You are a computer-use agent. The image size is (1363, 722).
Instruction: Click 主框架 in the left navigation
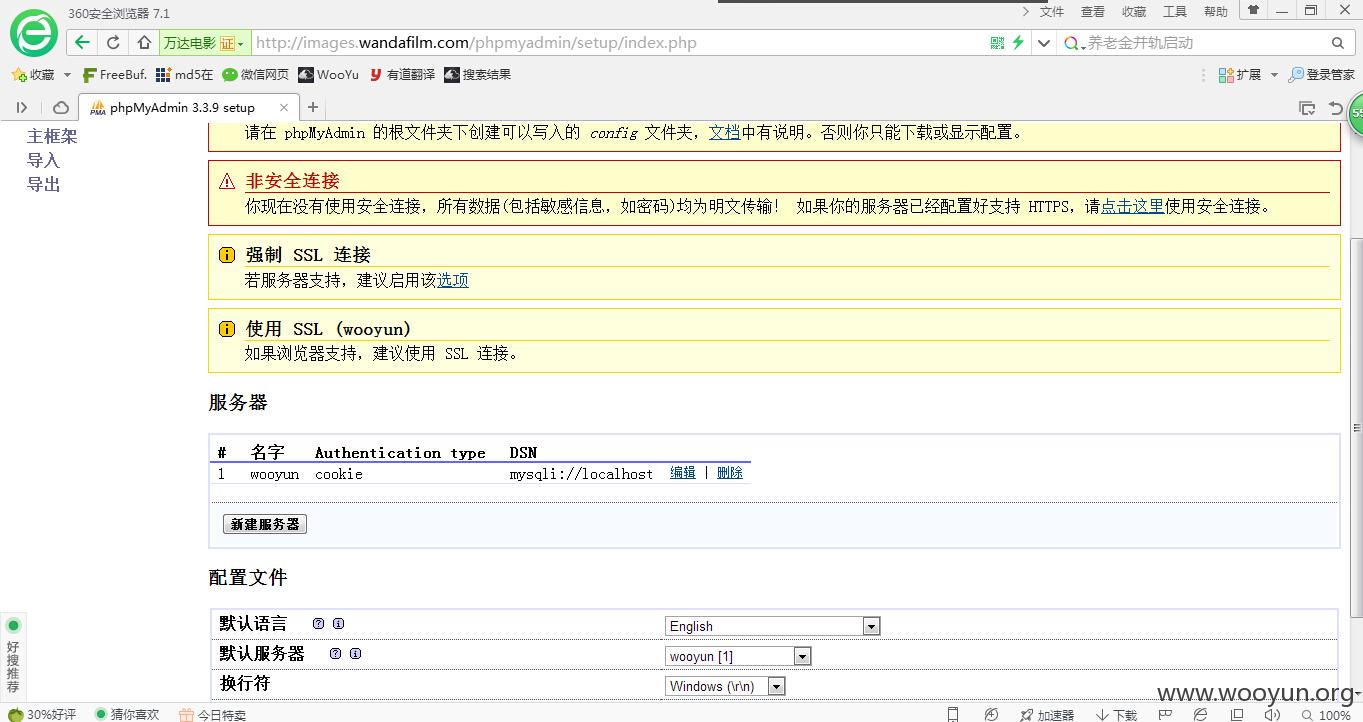coord(52,136)
